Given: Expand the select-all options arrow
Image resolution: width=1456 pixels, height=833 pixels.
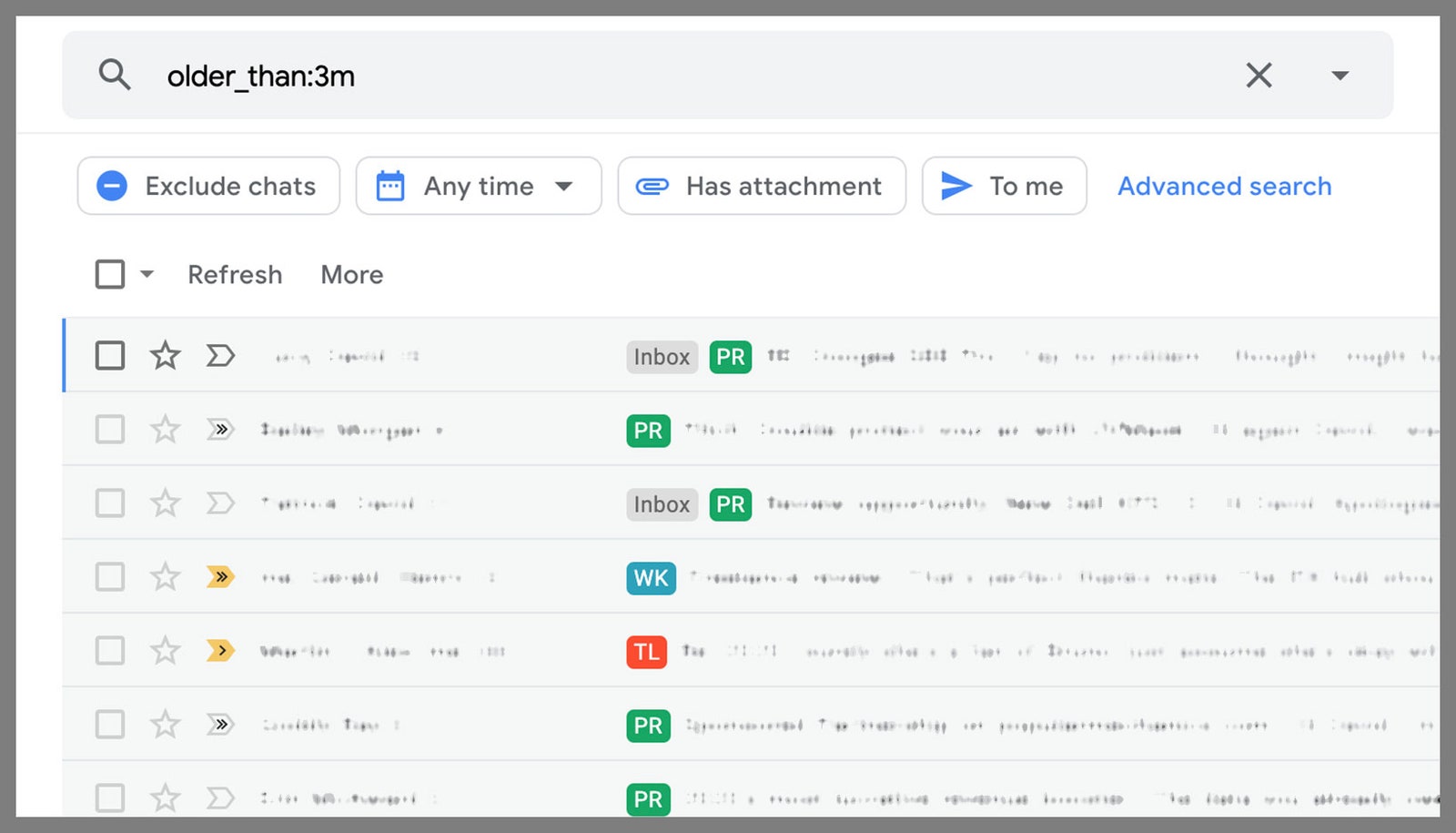Looking at the screenshot, I should pos(147,274).
